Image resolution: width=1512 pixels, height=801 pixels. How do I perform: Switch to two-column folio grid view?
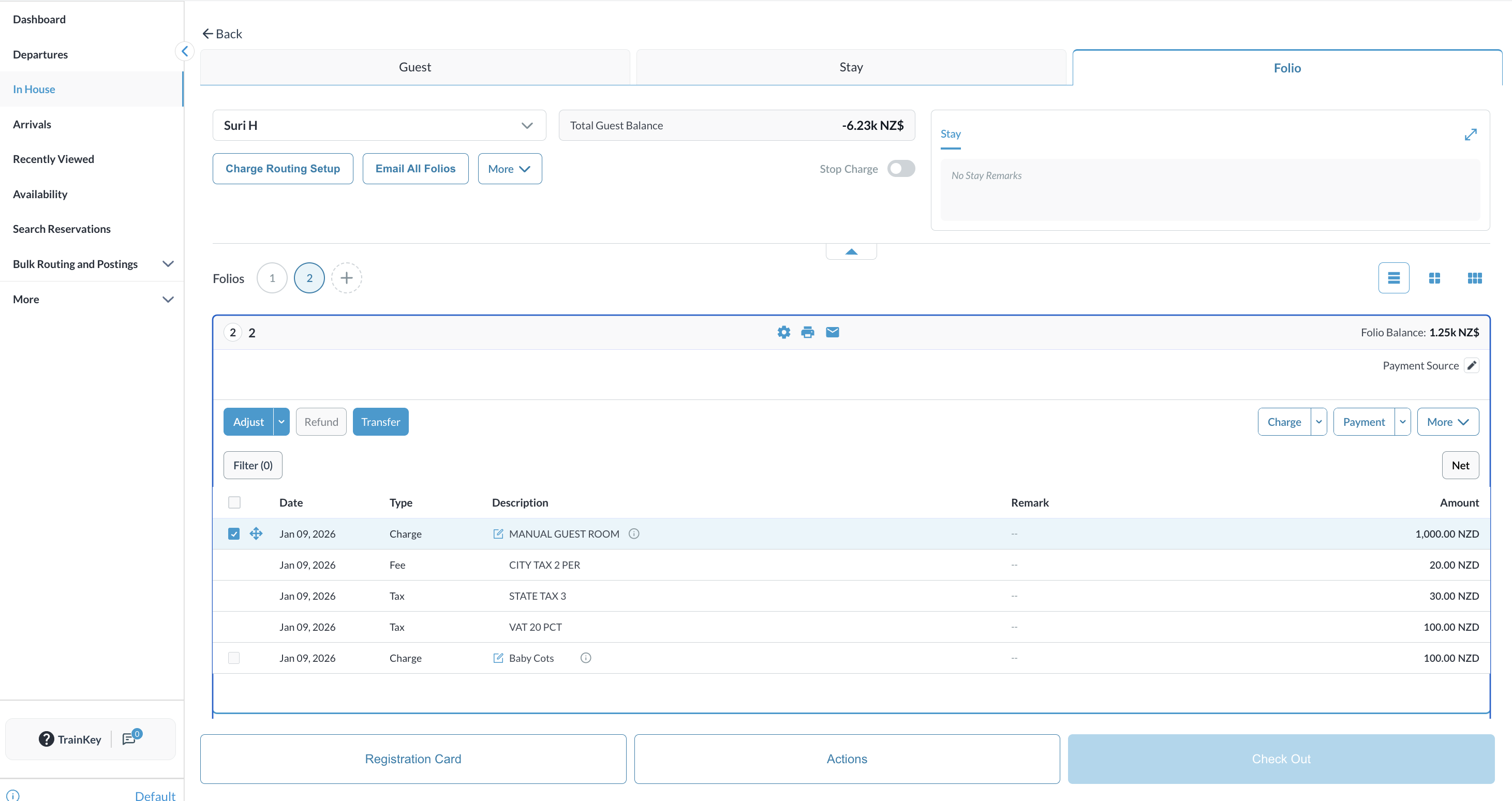(1434, 278)
